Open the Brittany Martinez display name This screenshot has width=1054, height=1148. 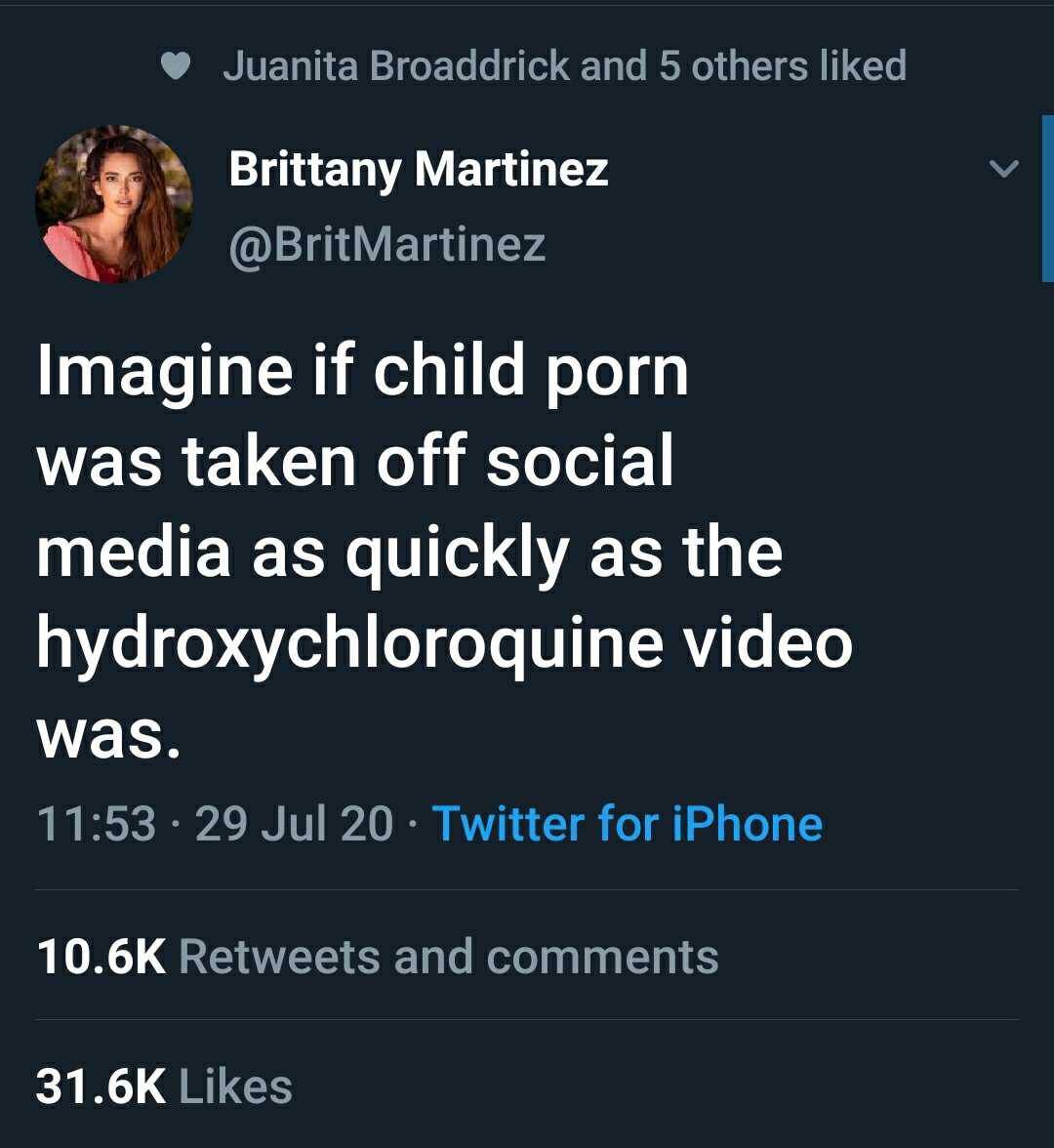point(419,169)
